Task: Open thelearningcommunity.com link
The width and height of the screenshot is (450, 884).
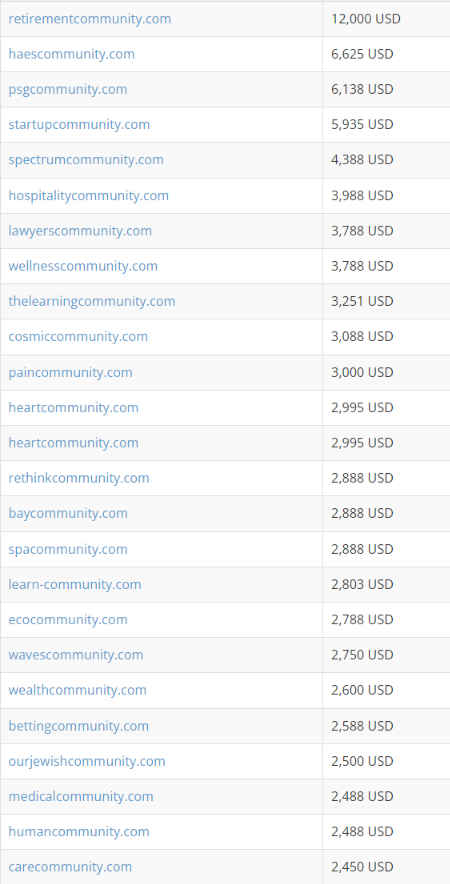Action: (x=92, y=301)
